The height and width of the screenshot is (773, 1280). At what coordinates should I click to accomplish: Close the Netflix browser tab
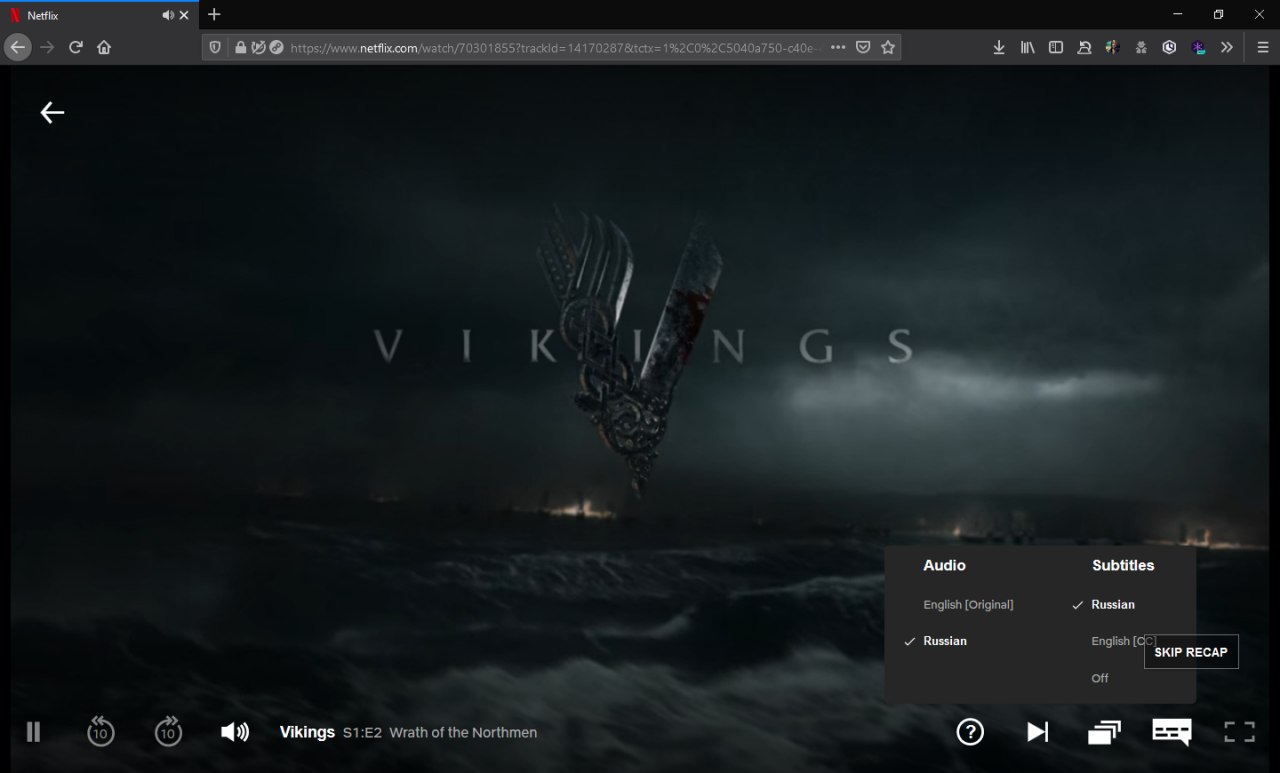click(x=184, y=15)
